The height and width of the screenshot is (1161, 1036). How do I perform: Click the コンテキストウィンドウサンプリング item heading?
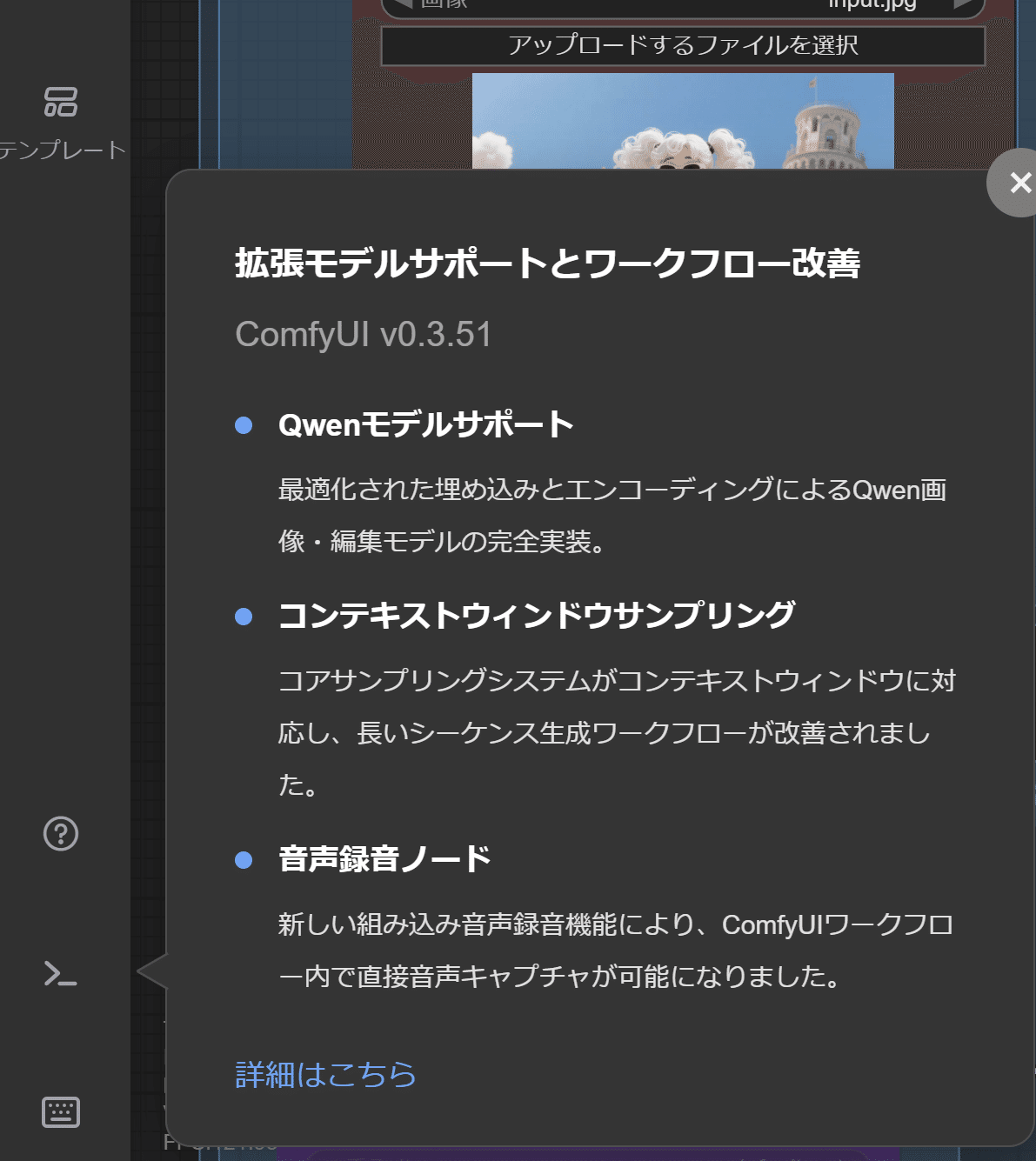(x=537, y=616)
